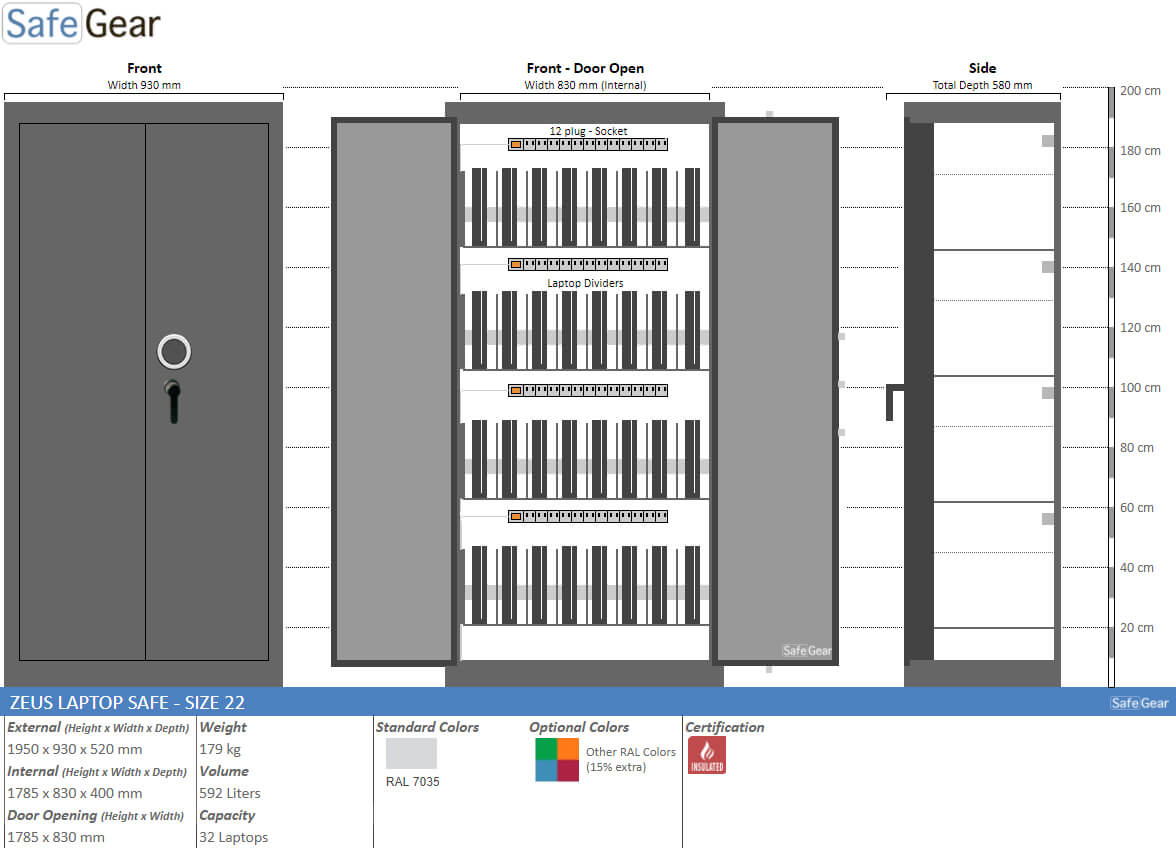Click the "100 cm" scale mark
The width and height of the screenshot is (1176, 855).
point(1140,388)
